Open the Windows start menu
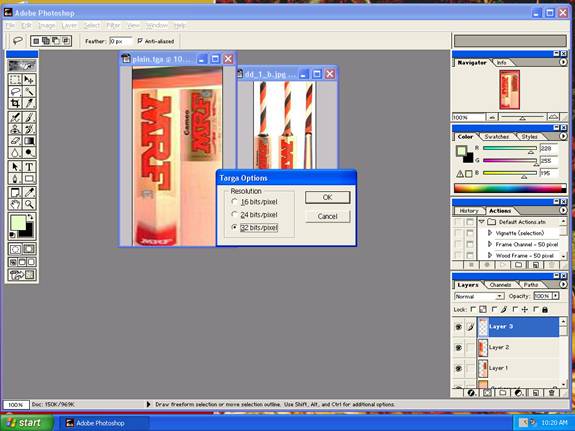The height and width of the screenshot is (431, 575). tap(26, 423)
